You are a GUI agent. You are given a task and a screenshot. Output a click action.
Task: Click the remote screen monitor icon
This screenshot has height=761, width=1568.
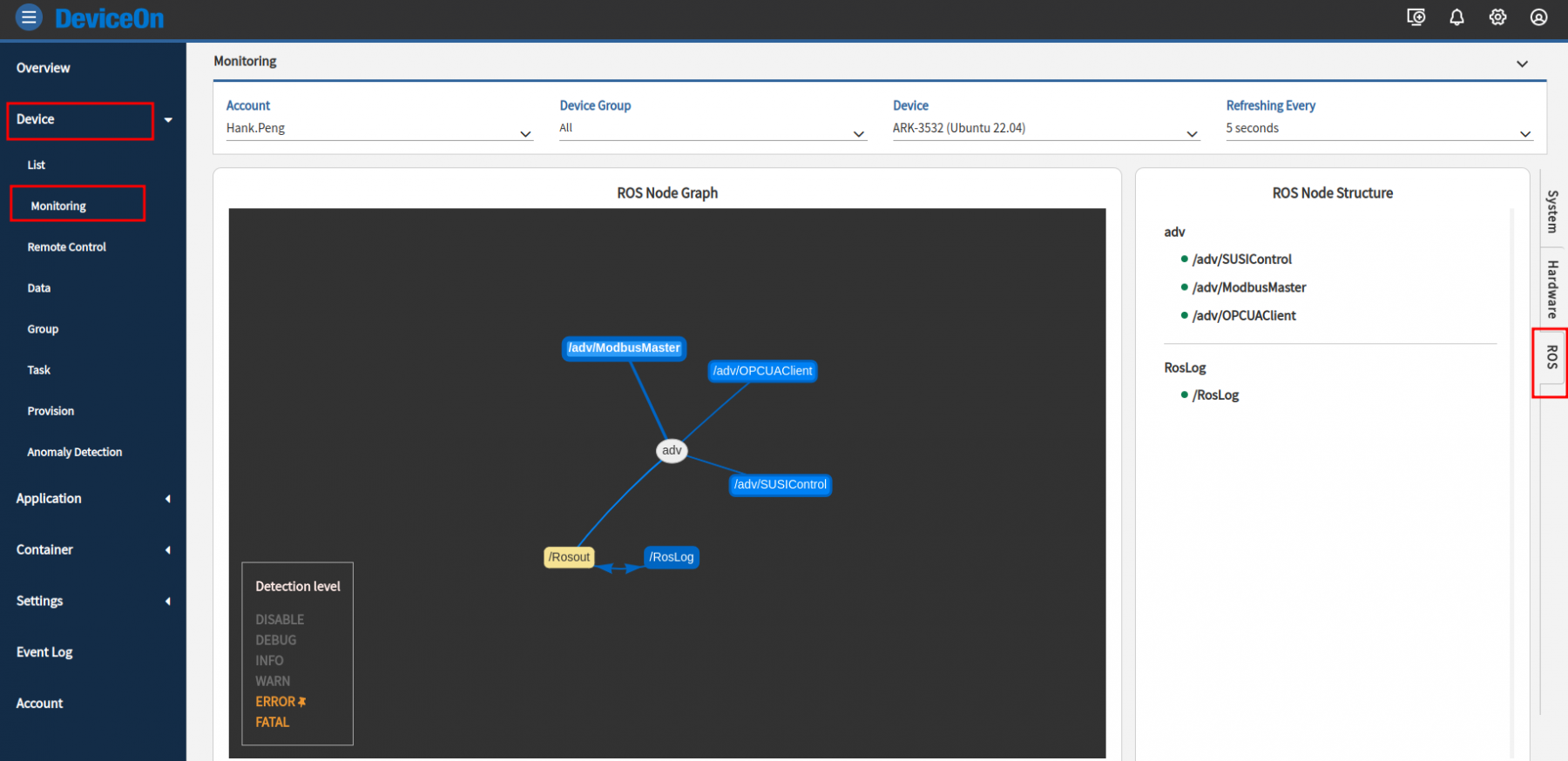[x=1416, y=17]
